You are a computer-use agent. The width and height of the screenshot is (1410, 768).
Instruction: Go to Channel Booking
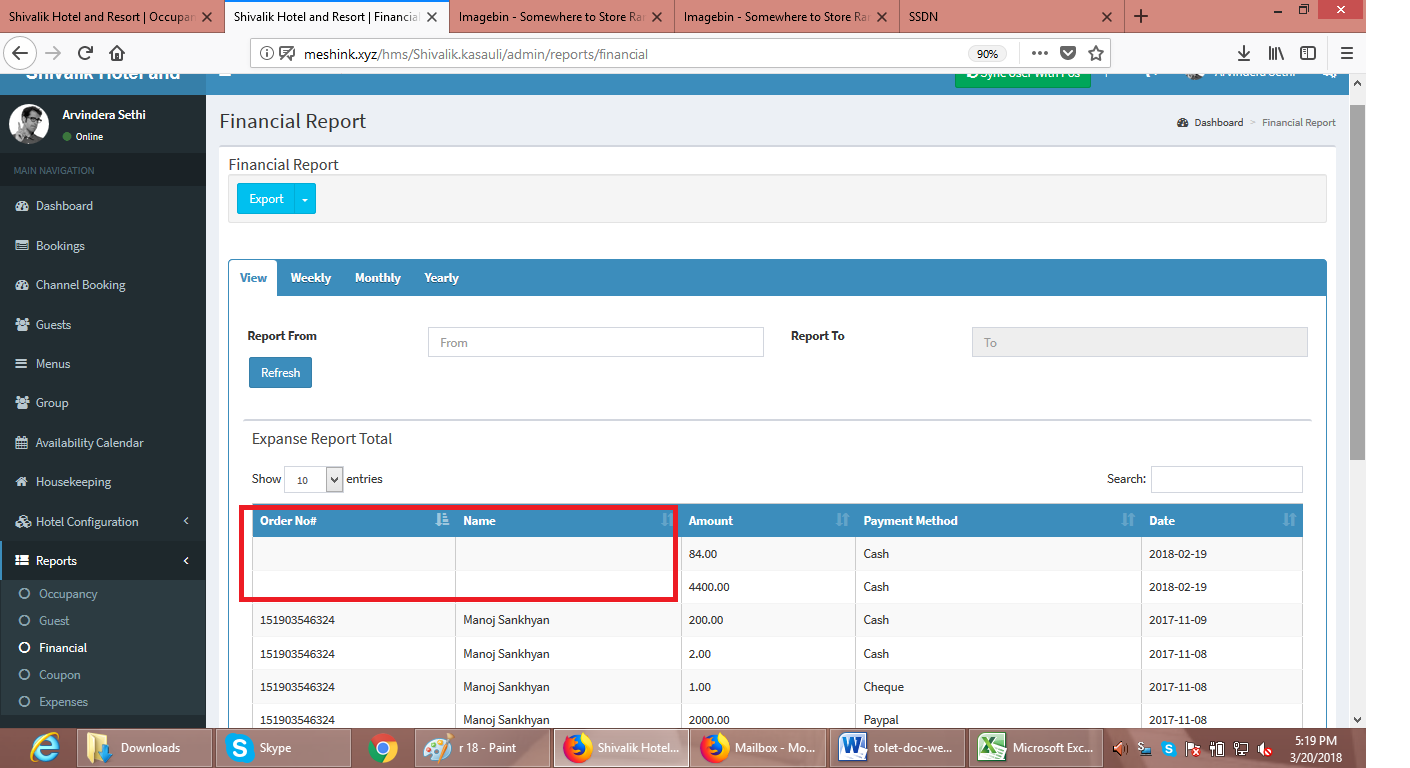(80, 285)
